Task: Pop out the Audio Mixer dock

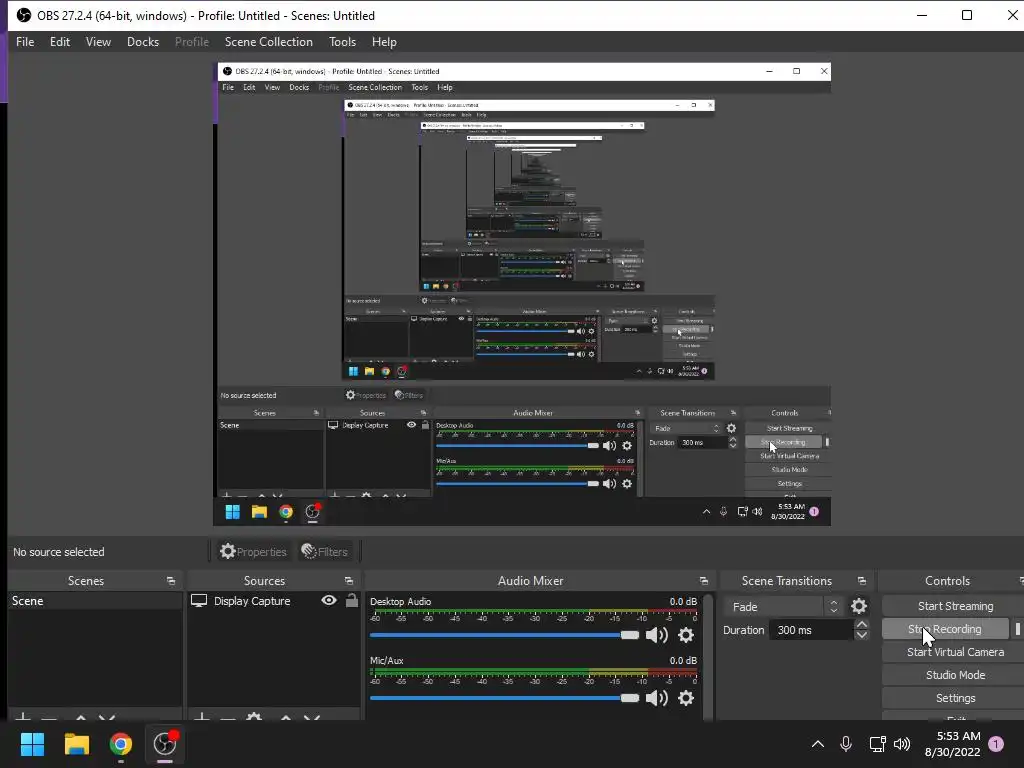Action: point(703,581)
